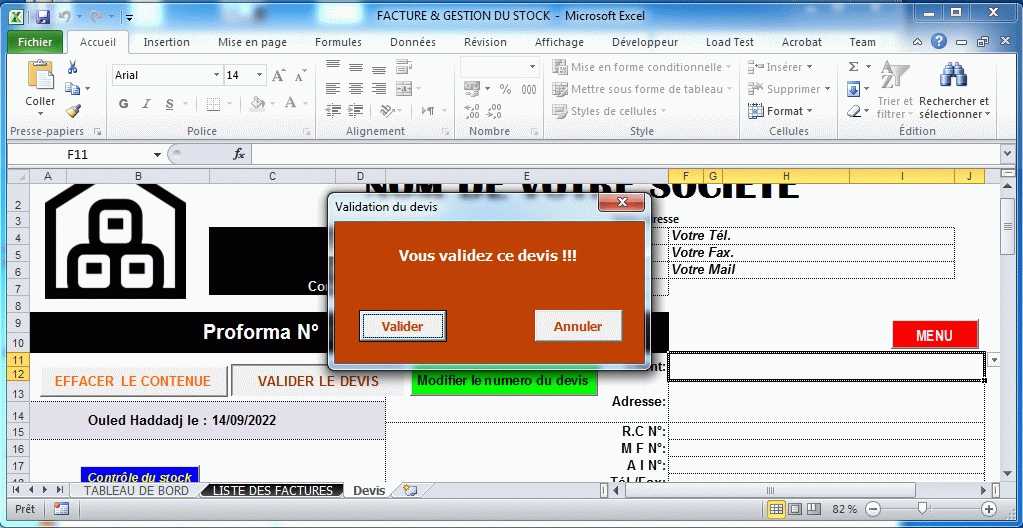This screenshot has height=528, width=1023.
Task: Click the zoom slider handle
Action: 922,508
